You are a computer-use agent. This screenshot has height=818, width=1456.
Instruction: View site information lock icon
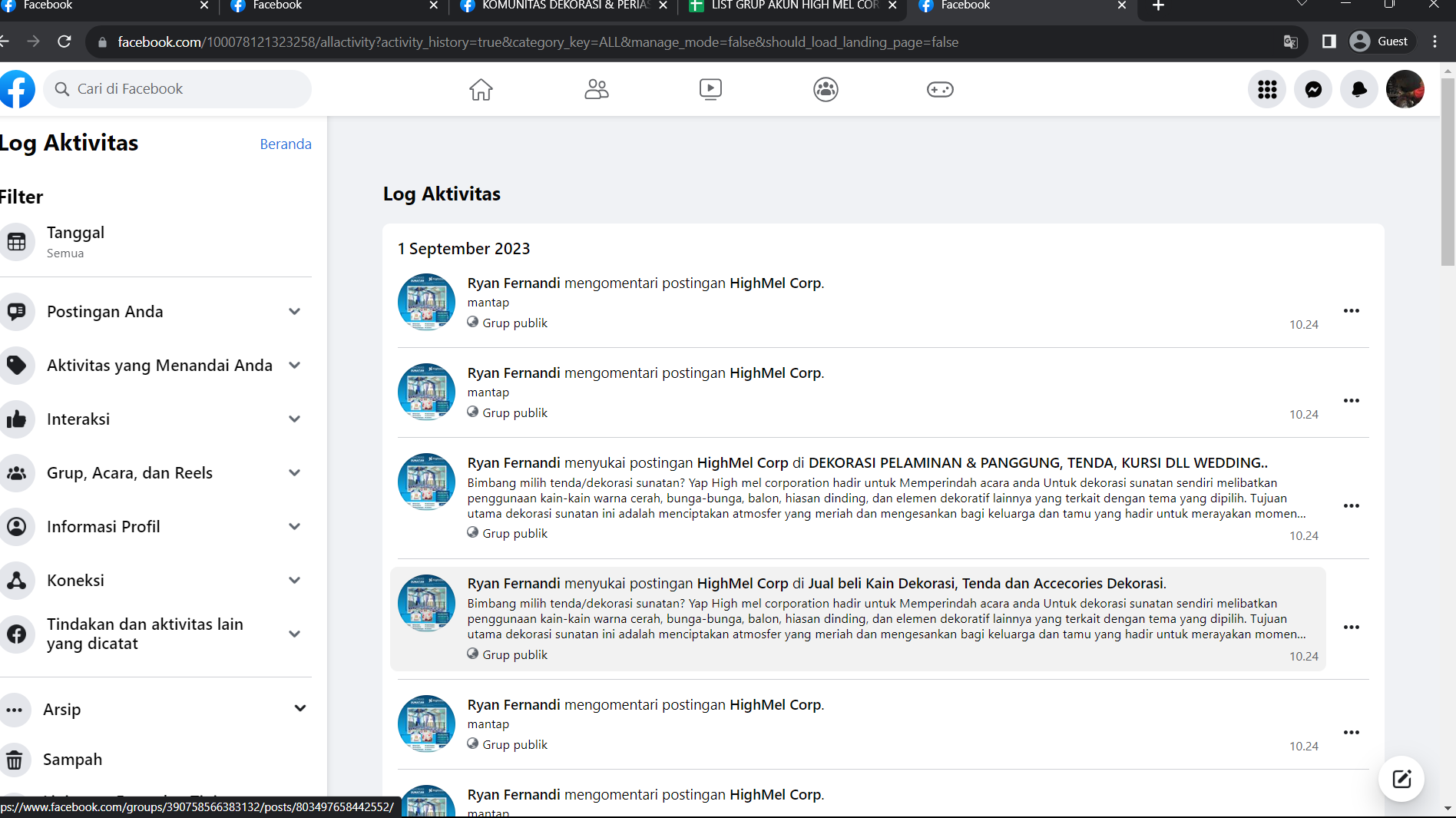(x=102, y=42)
